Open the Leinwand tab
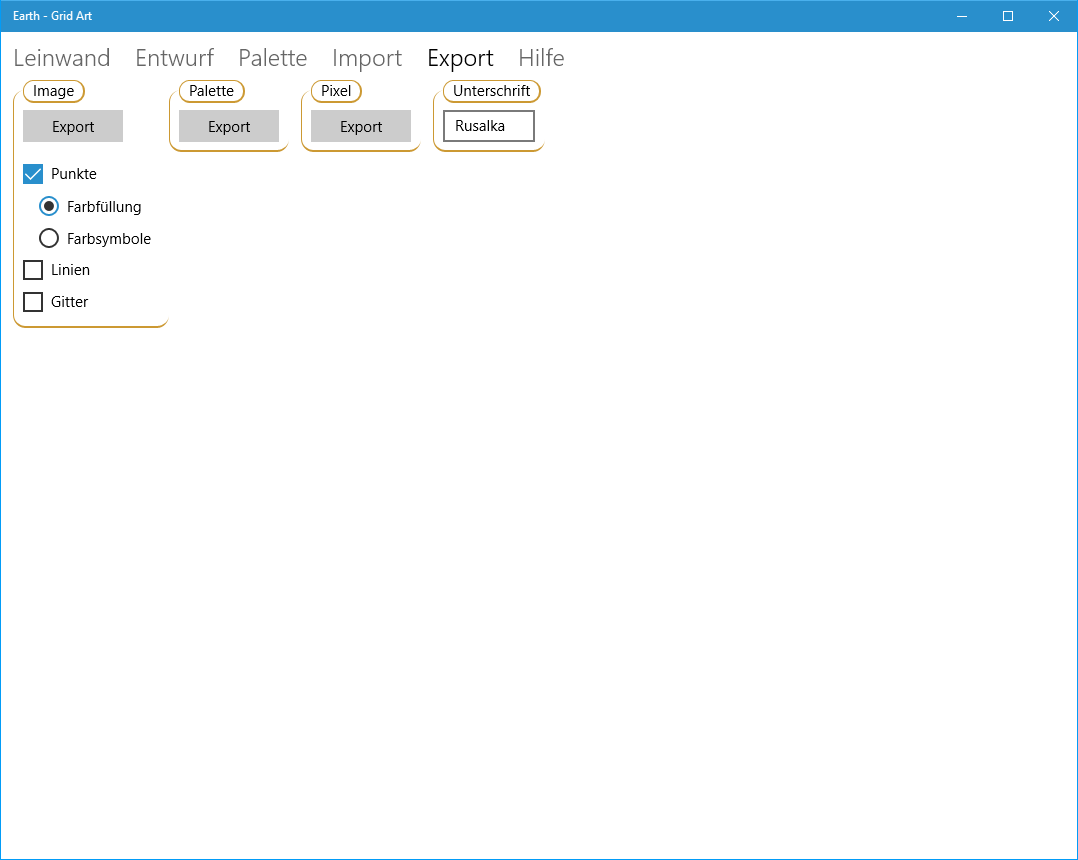 [62, 58]
